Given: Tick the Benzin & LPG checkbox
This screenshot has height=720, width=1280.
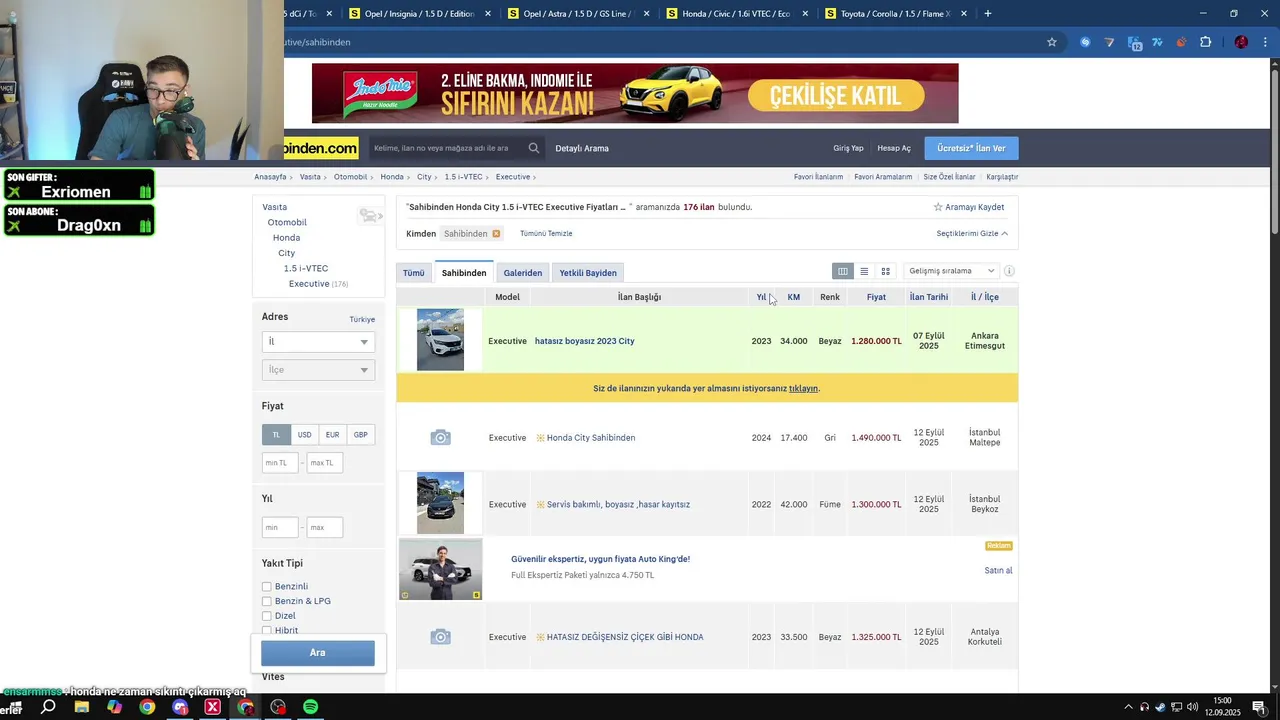Looking at the screenshot, I should (266, 602).
